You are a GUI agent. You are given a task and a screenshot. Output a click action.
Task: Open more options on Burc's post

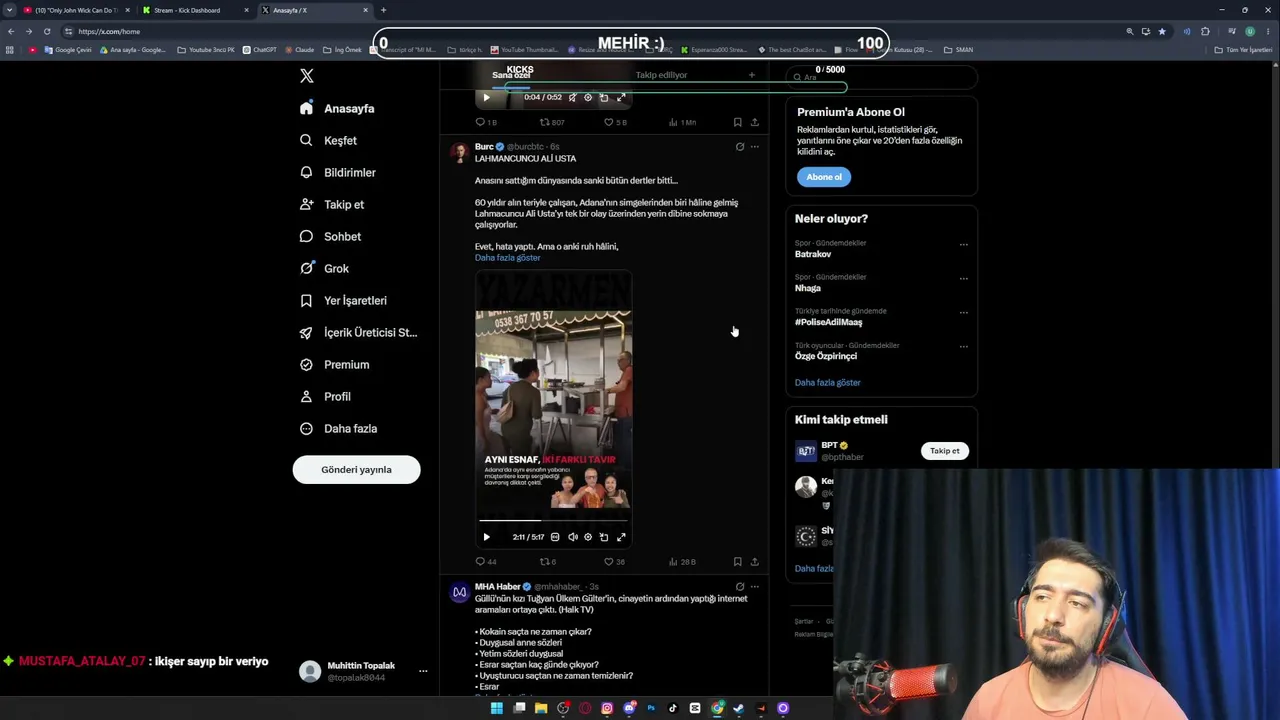coord(755,147)
